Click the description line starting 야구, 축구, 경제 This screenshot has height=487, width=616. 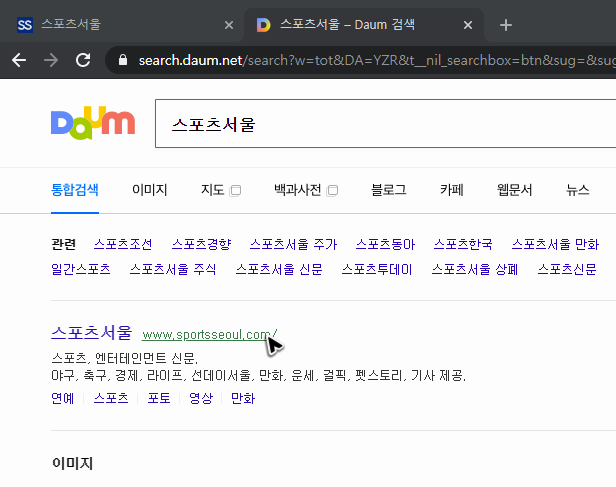point(258,376)
